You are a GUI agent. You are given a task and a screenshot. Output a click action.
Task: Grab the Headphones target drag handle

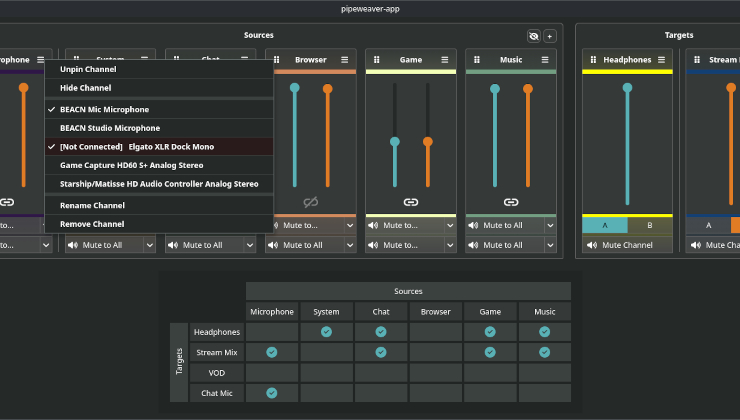[593, 60]
